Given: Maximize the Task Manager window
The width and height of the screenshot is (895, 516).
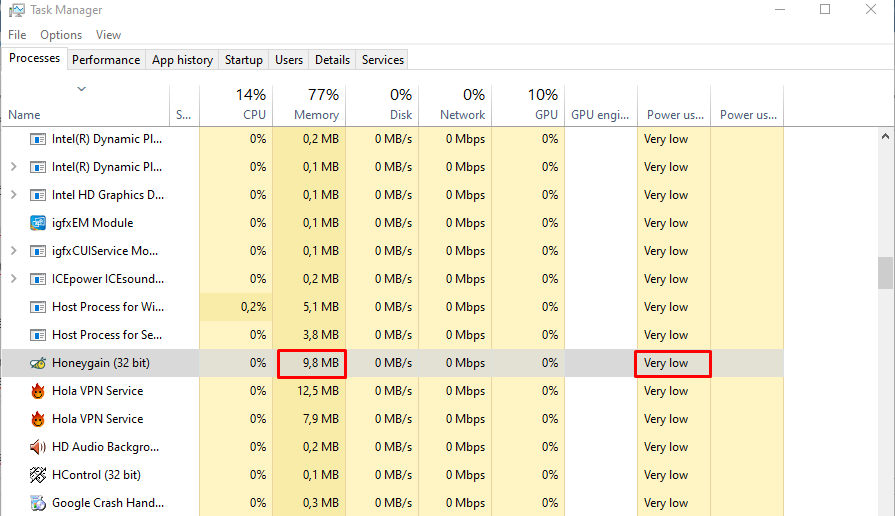Looking at the screenshot, I should pos(825,9).
